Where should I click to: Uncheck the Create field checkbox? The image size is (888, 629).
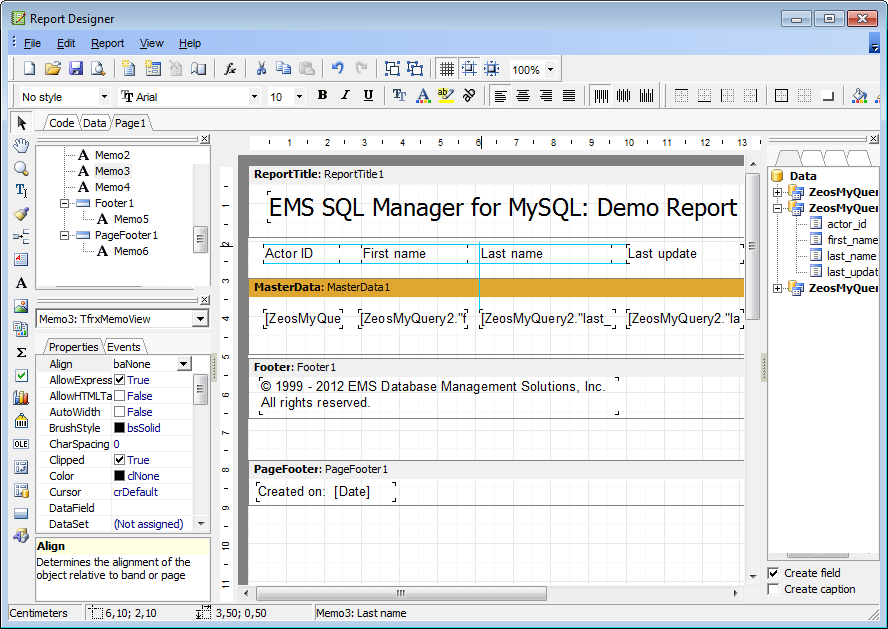click(773, 573)
